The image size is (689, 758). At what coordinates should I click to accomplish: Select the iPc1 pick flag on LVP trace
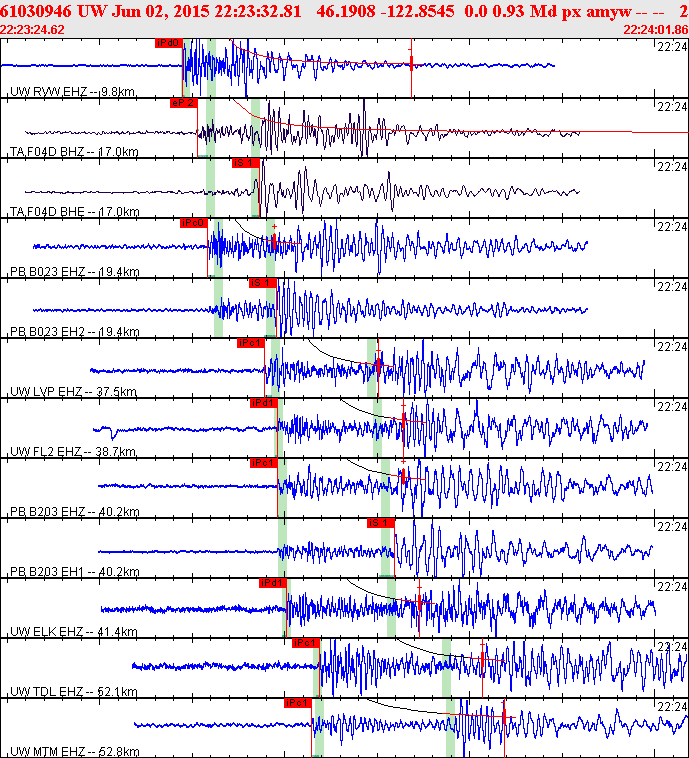[251, 343]
